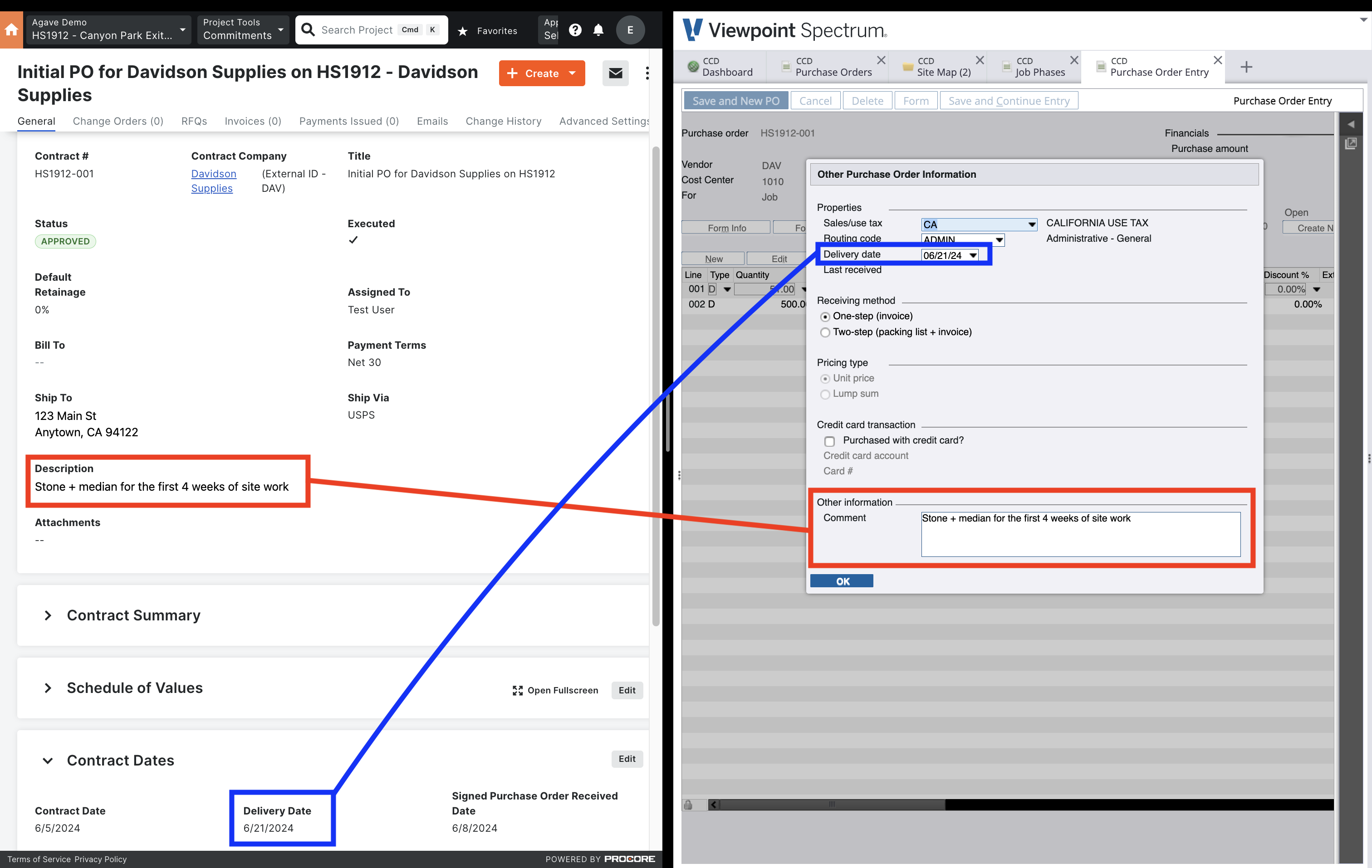
Task: Click the Dashboard tab icon in Spectrum
Action: (x=693, y=67)
